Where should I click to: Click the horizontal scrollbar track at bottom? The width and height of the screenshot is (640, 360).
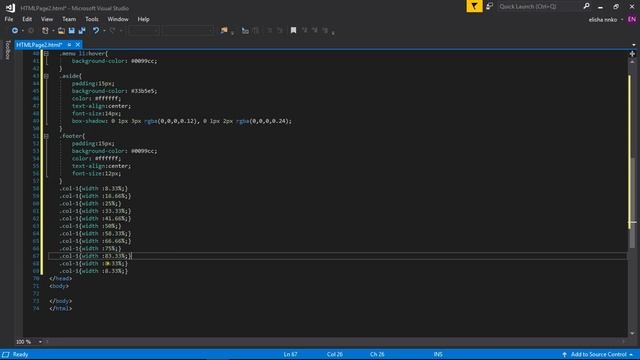[335, 342]
